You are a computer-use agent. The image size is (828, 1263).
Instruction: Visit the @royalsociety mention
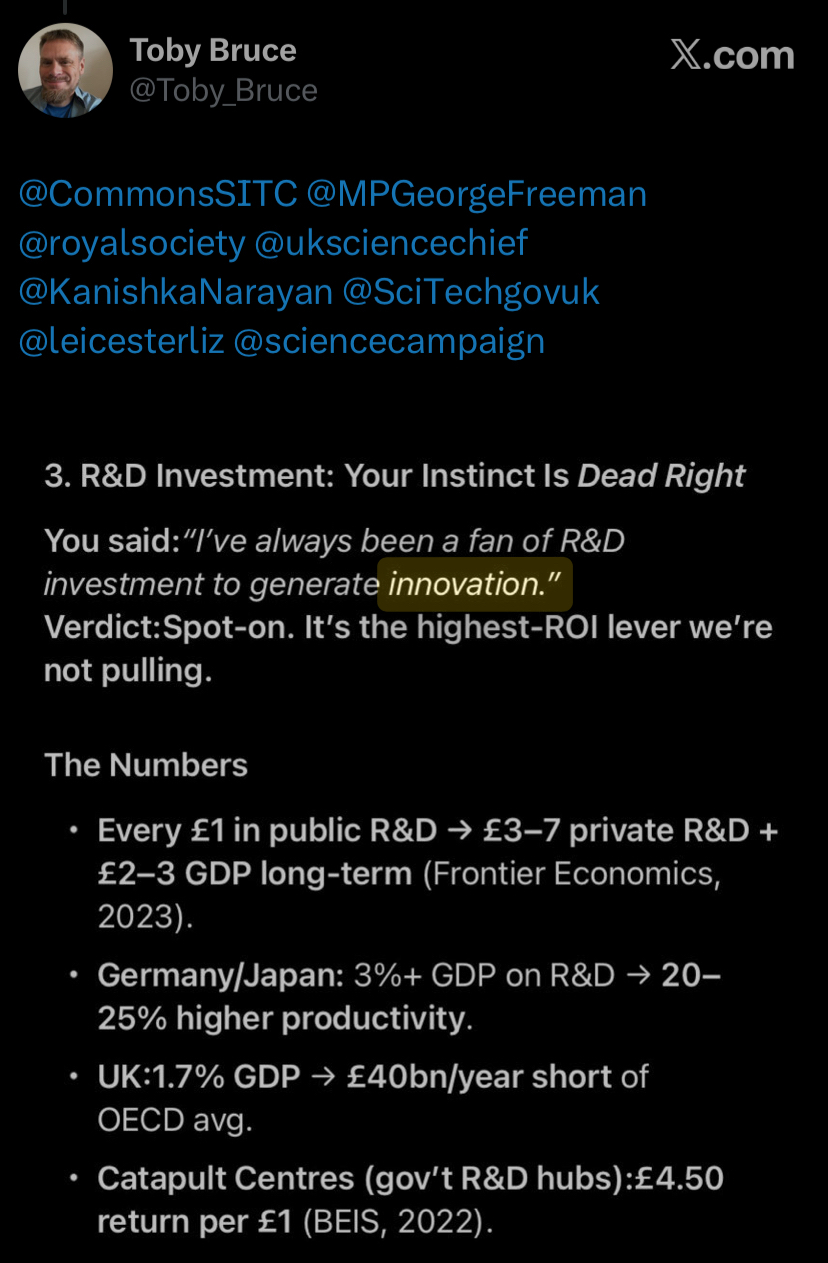(131, 242)
